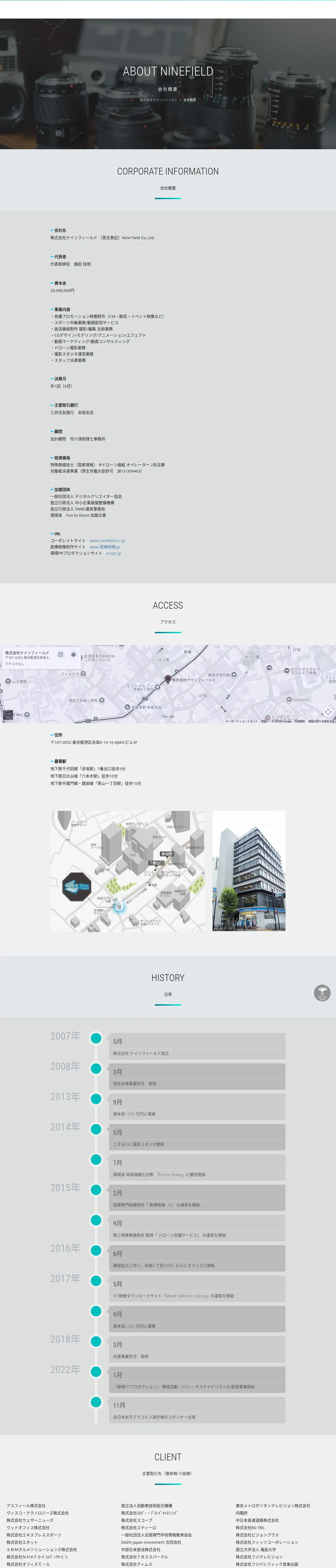This screenshot has height=1568, width=336.
Task: Click the 2022年 year label in history
Action: click(x=65, y=1370)
